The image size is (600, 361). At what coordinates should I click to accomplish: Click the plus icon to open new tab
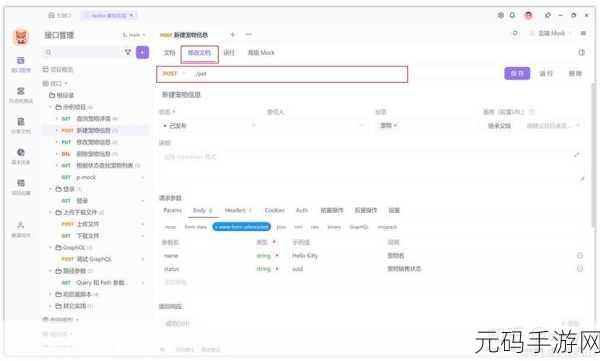pyautogui.click(x=232, y=34)
